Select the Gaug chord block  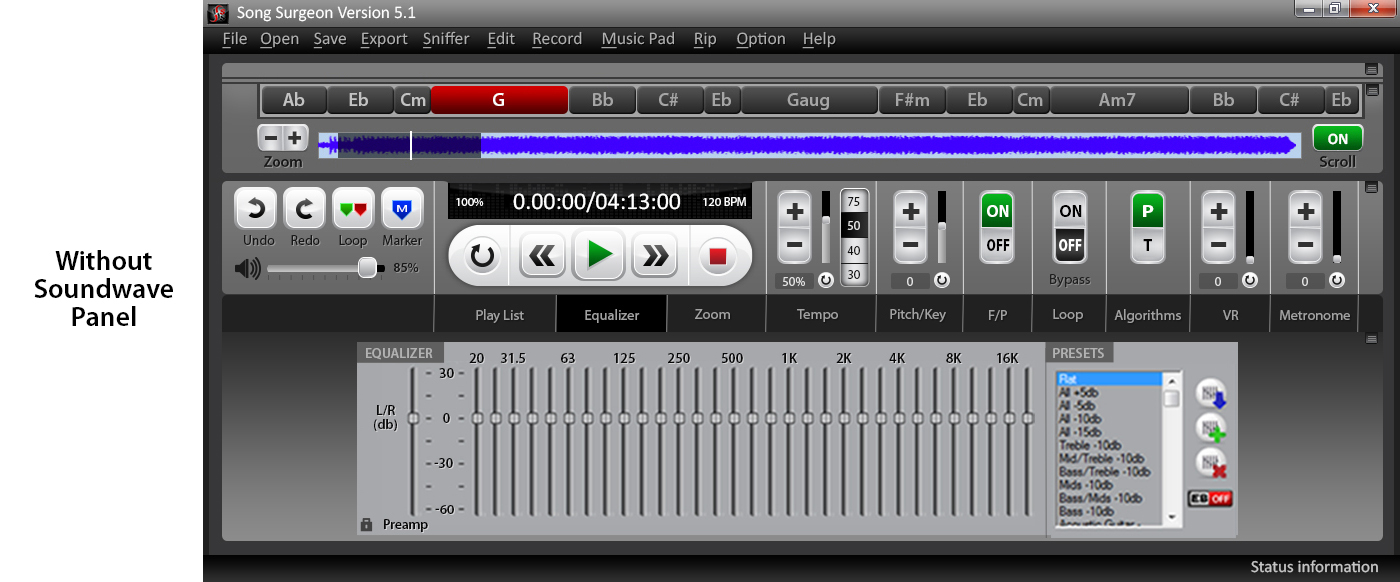click(x=808, y=100)
